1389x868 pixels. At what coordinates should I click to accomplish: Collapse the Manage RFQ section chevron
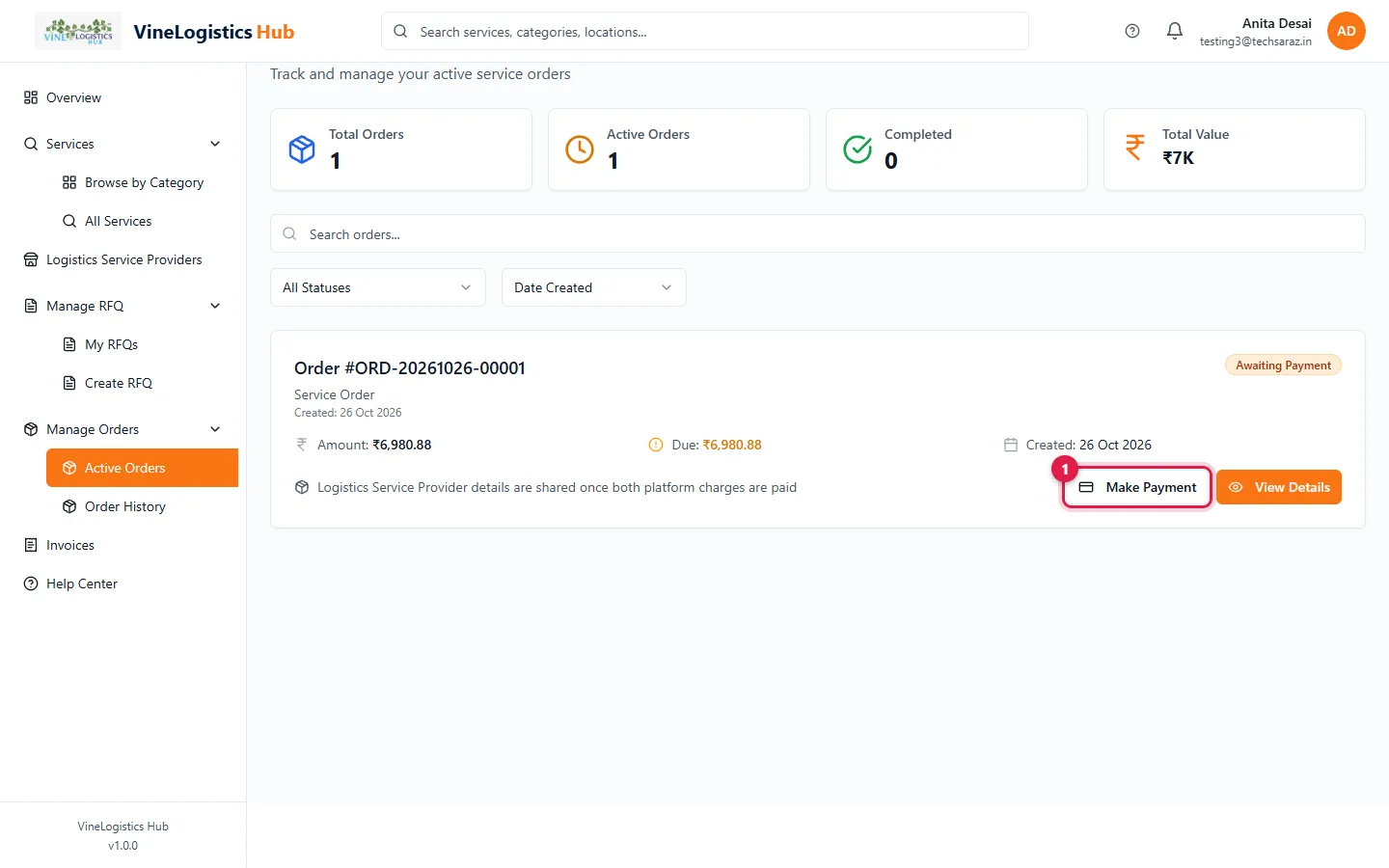pos(215,306)
